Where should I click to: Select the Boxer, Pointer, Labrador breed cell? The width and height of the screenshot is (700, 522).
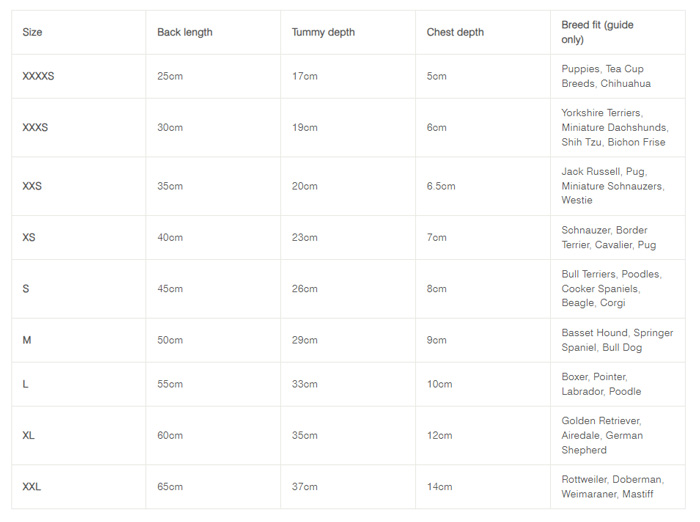[601, 384]
